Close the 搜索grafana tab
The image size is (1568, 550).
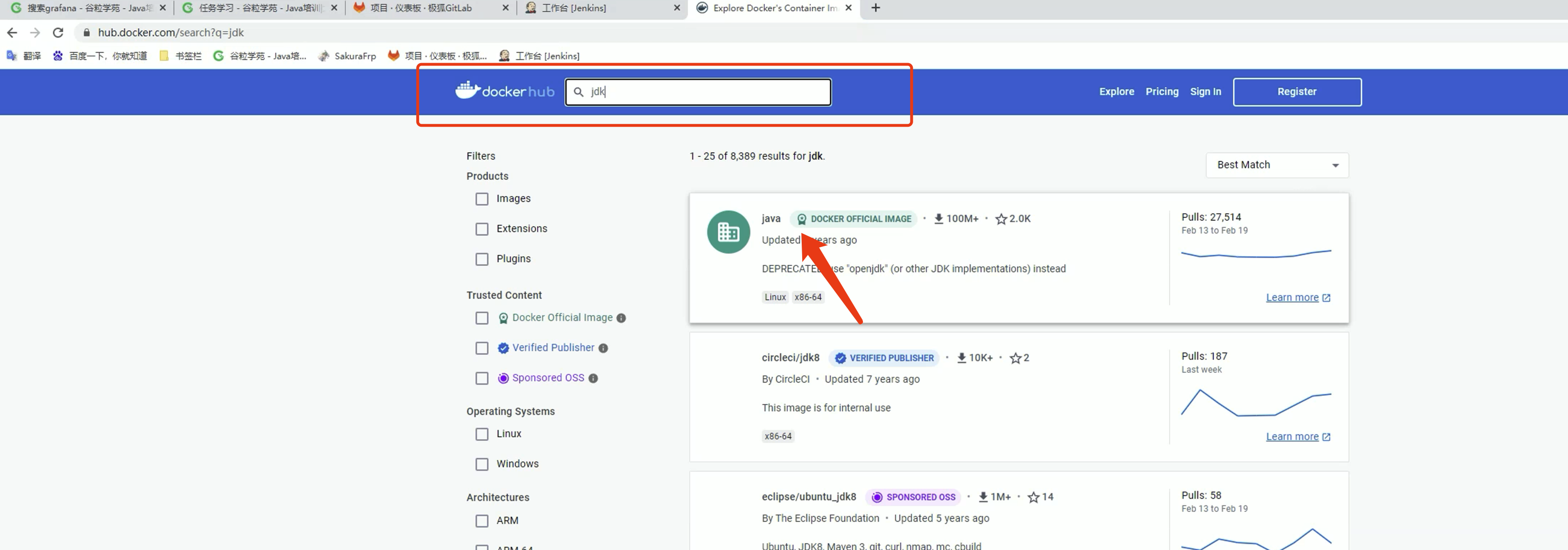163,8
